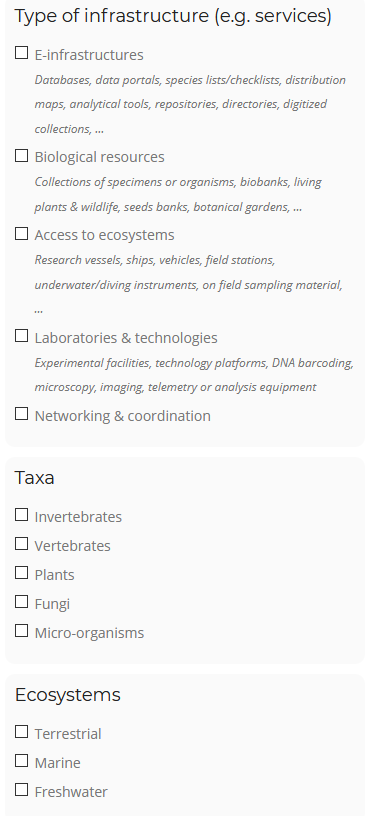Enable the Fungi filter checkbox
The width and height of the screenshot is (379, 816).
coord(21,602)
